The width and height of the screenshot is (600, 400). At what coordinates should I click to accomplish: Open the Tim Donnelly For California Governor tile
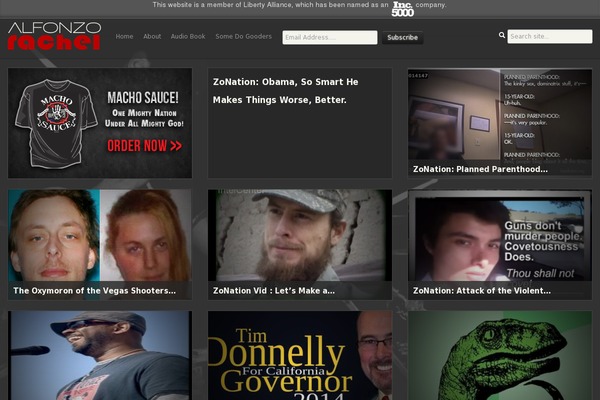tap(300, 355)
